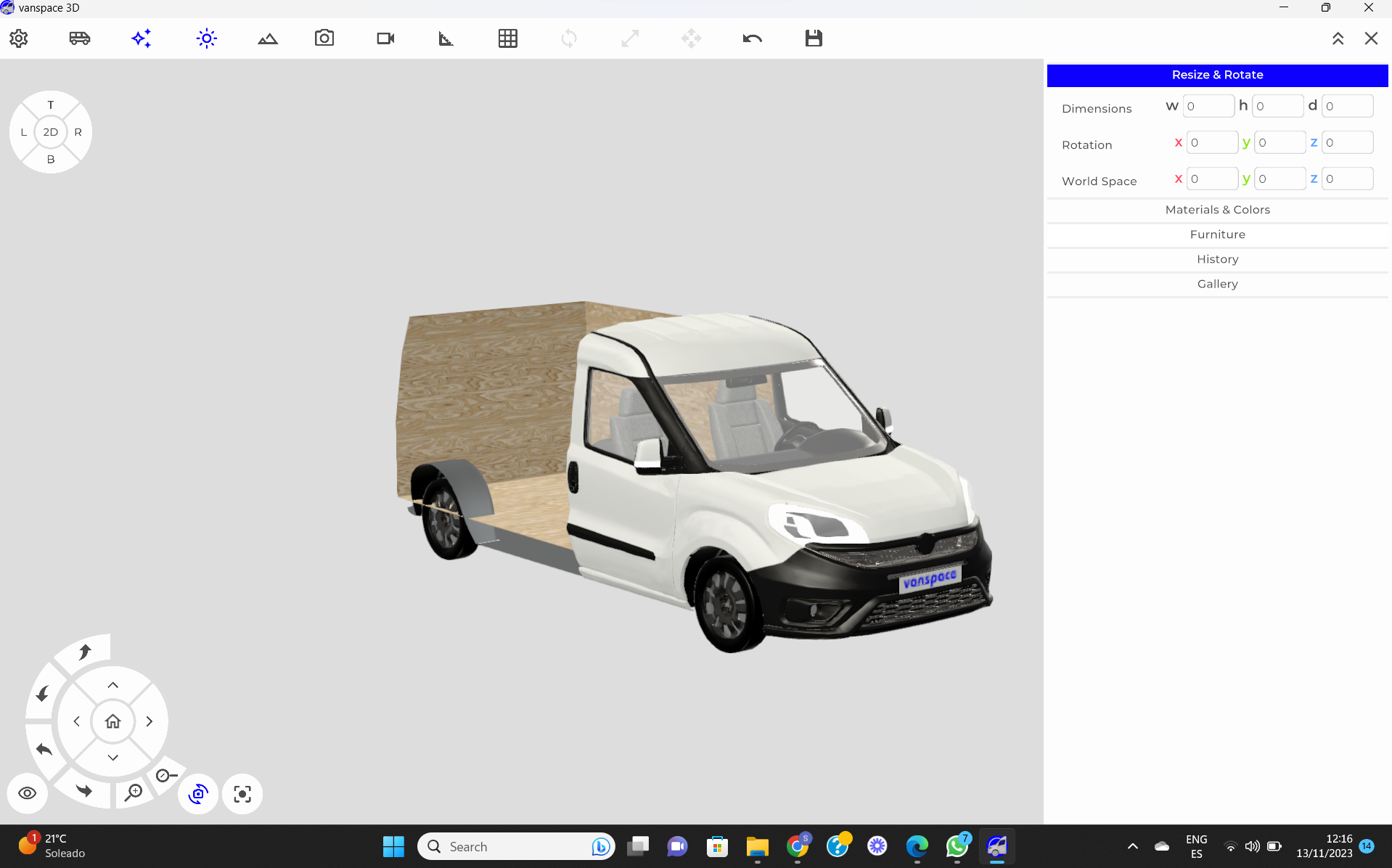The height and width of the screenshot is (868, 1392).
Task: Open WhatsApp from taskbar
Action: 957,846
